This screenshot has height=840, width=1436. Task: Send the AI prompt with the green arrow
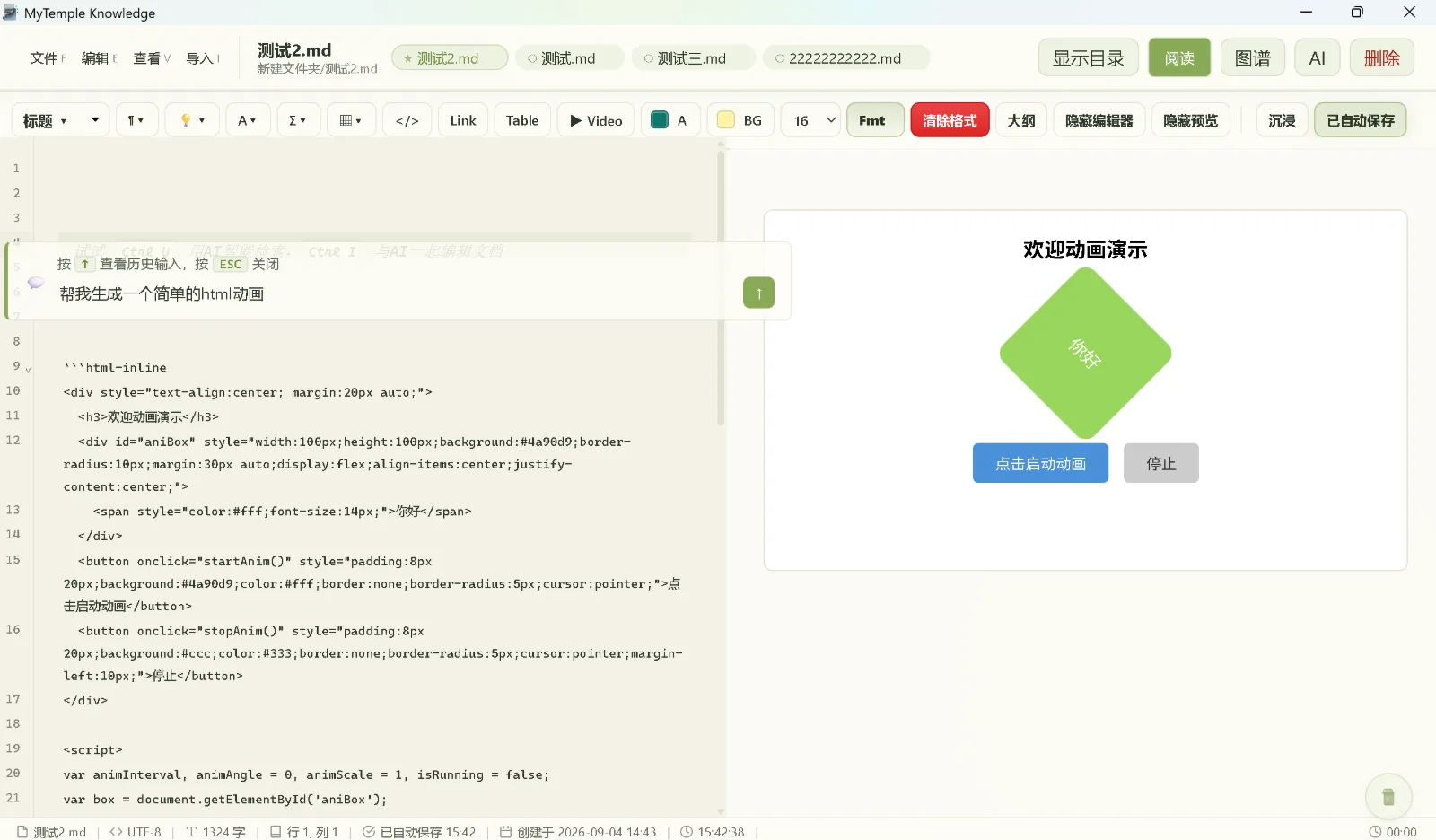758,293
